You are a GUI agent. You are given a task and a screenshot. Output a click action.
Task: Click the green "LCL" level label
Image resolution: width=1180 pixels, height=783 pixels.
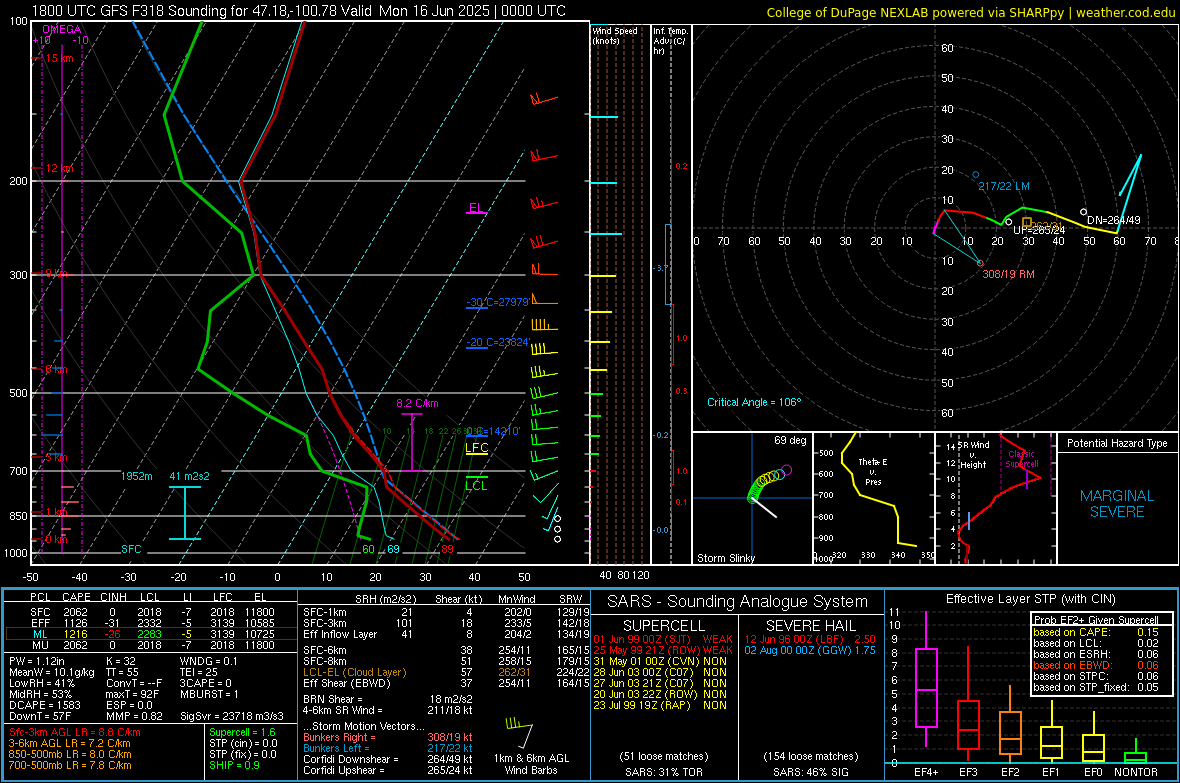476,486
